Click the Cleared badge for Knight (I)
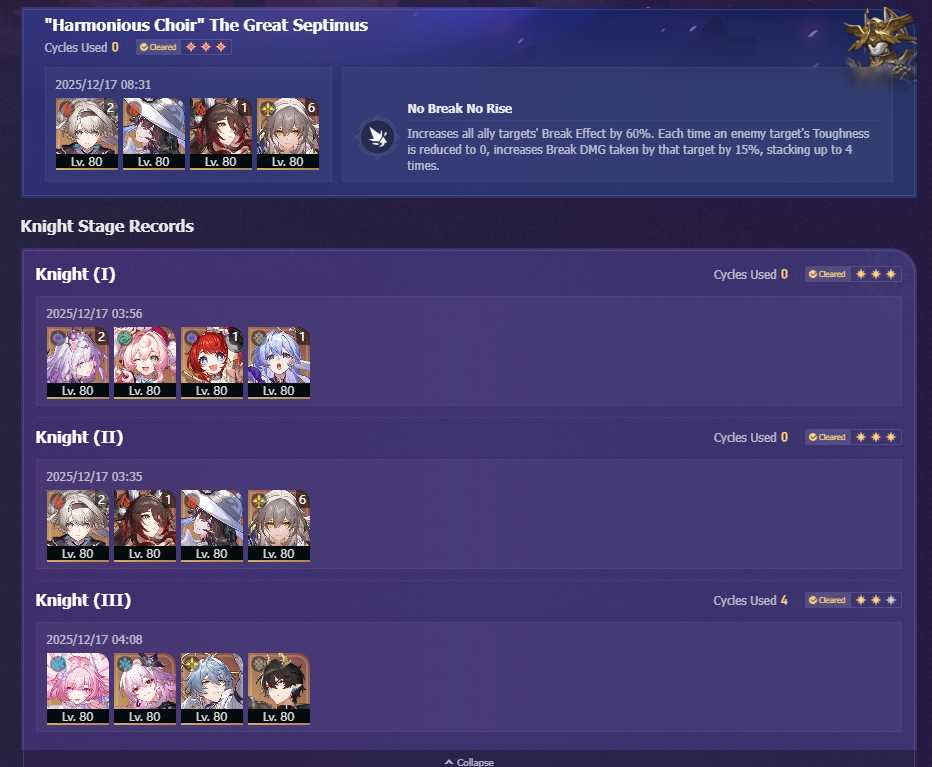This screenshot has width=932, height=767. (827, 274)
